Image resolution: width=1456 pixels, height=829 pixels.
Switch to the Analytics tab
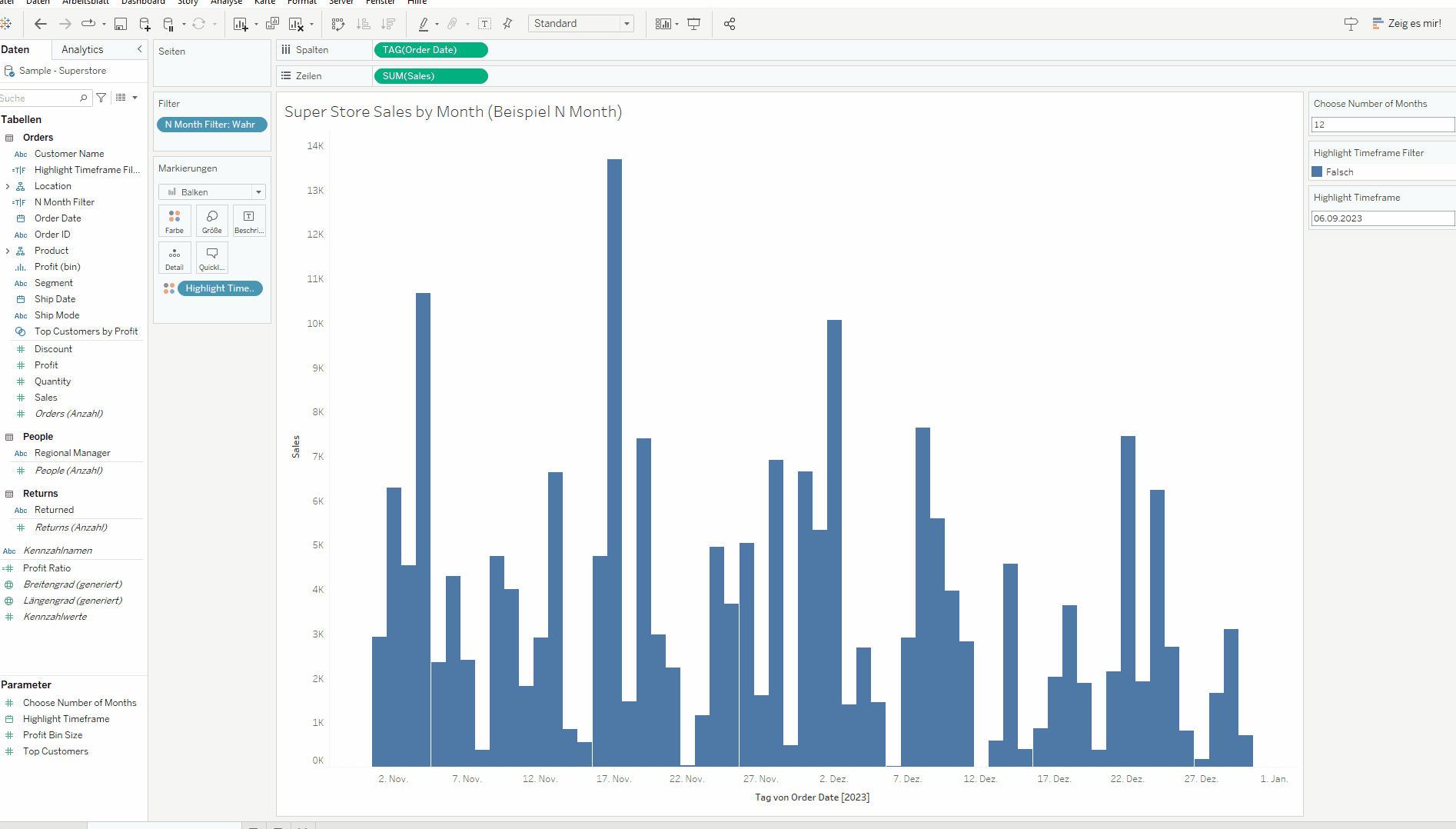click(82, 49)
